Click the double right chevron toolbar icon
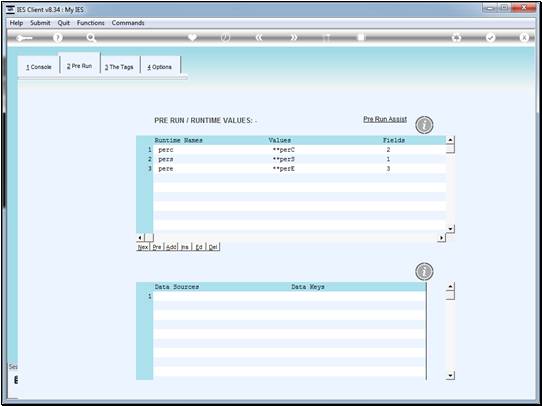The width and height of the screenshot is (542, 406). pos(293,38)
